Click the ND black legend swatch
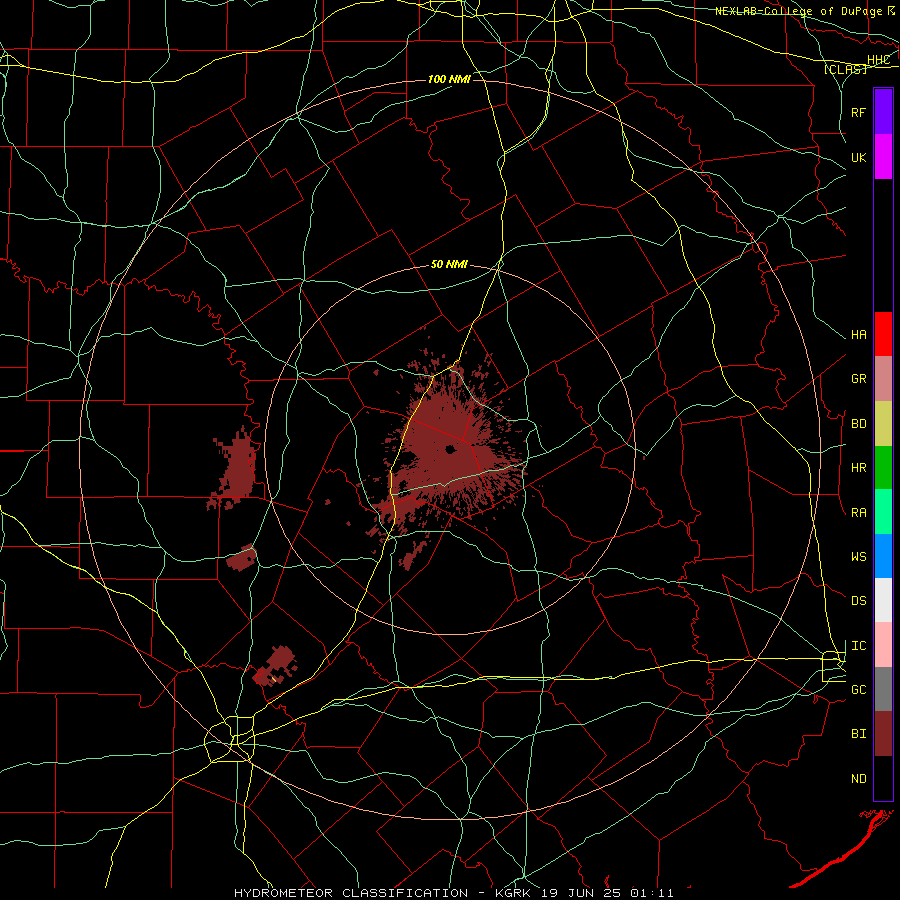 pyautogui.click(x=883, y=778)
